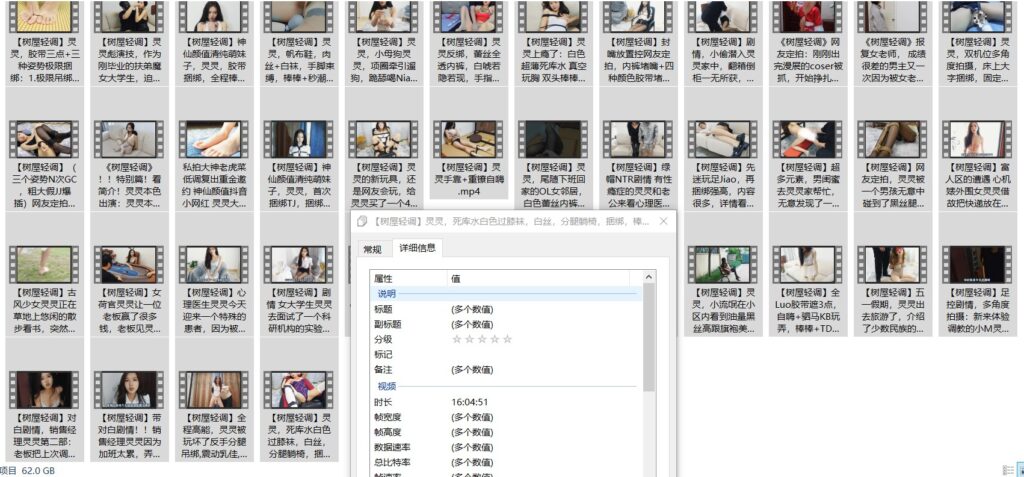The image size is (1024, 477).
Task: Set 分级 rating to one star
Action: 457,339
